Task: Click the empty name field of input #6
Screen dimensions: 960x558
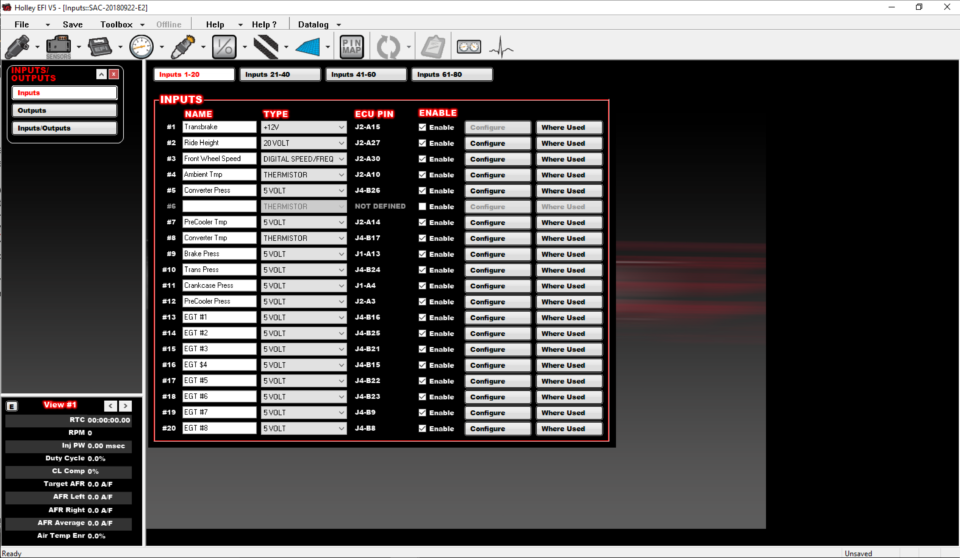Action: 219,206
